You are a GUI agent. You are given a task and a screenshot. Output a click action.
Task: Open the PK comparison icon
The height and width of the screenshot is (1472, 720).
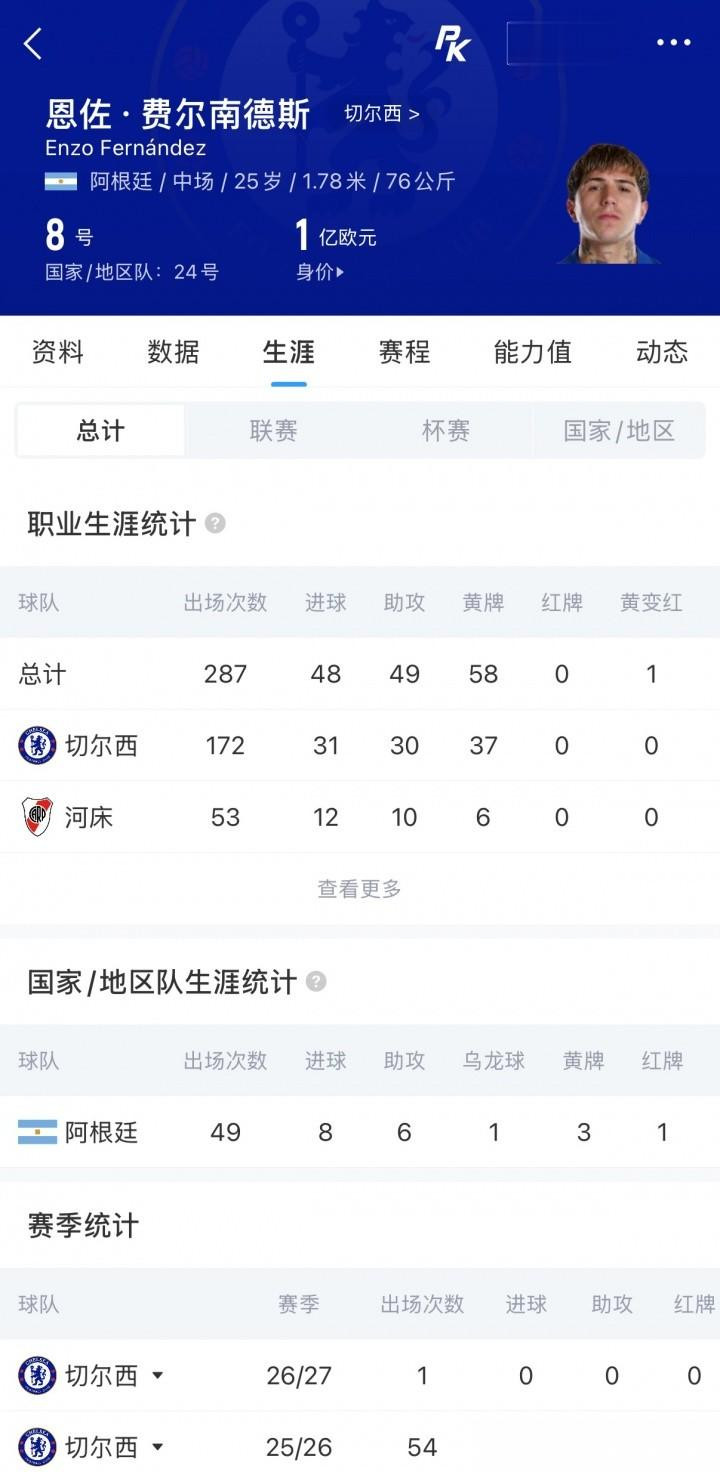point(452,43)
